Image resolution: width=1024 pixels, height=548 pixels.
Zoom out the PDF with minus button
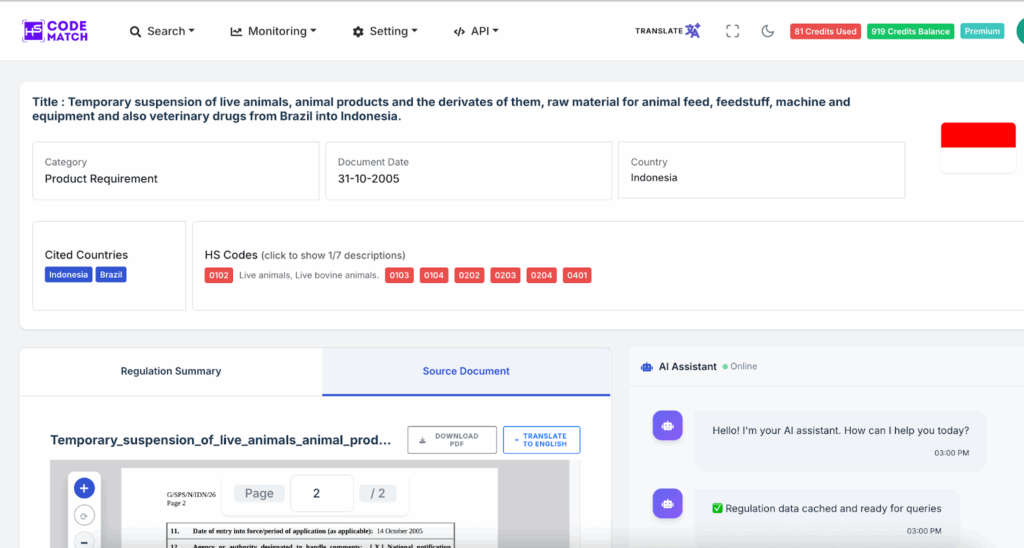(84, 541)
